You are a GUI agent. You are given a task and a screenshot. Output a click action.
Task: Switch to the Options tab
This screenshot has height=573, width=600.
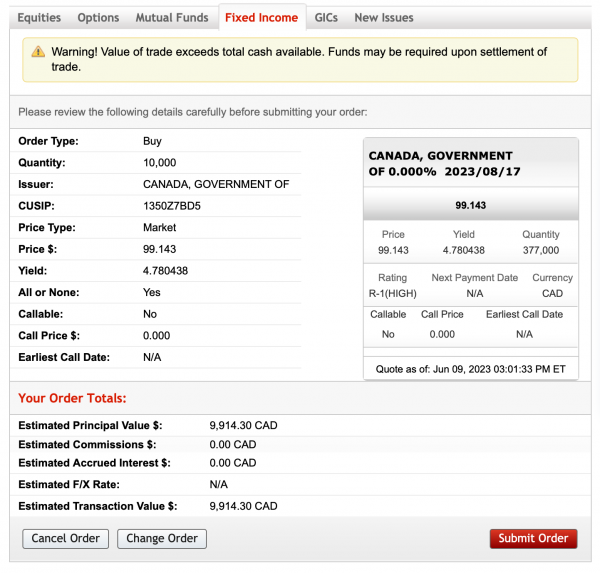pyautogui.click(x=98, y=18)
